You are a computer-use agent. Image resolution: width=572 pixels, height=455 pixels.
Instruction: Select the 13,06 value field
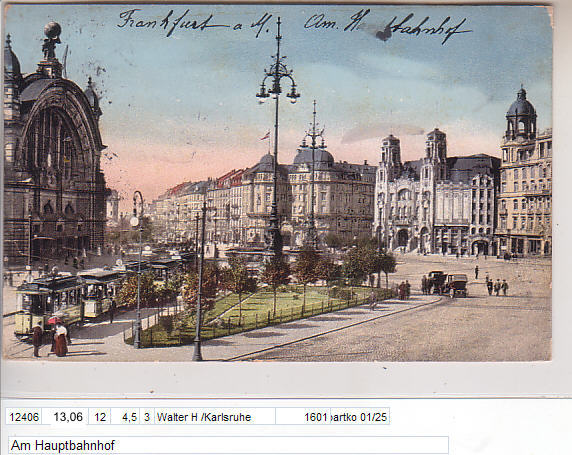(x=65, y=416)
